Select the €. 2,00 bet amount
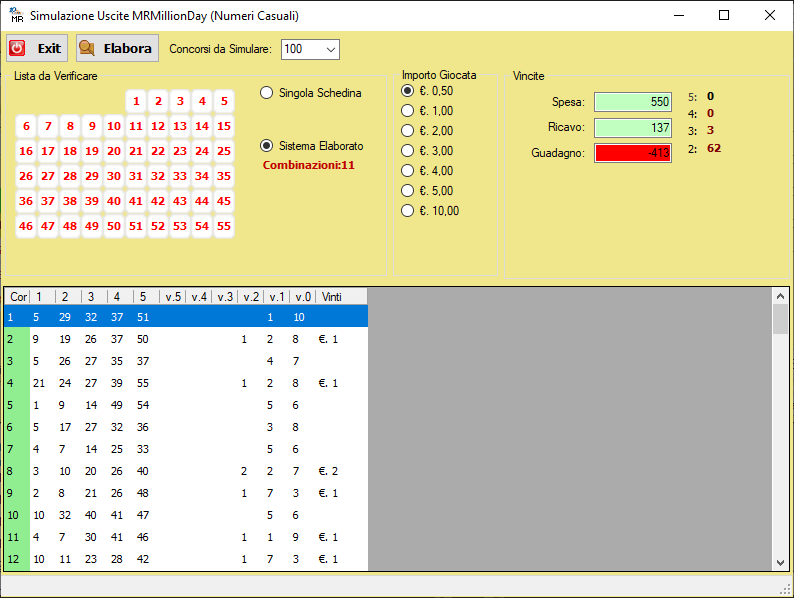This screenshot has width=794, height=598. point(427,131)
